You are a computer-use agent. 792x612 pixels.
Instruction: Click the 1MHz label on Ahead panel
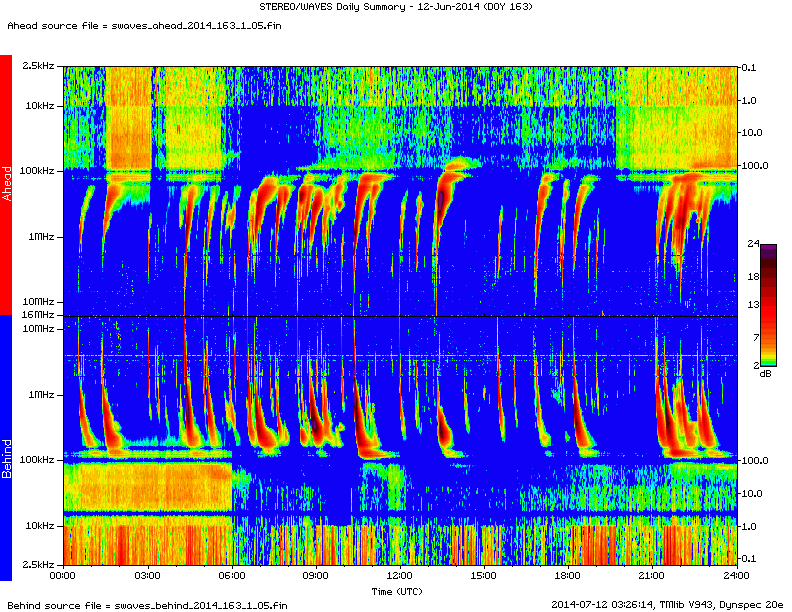coord(41,236)
